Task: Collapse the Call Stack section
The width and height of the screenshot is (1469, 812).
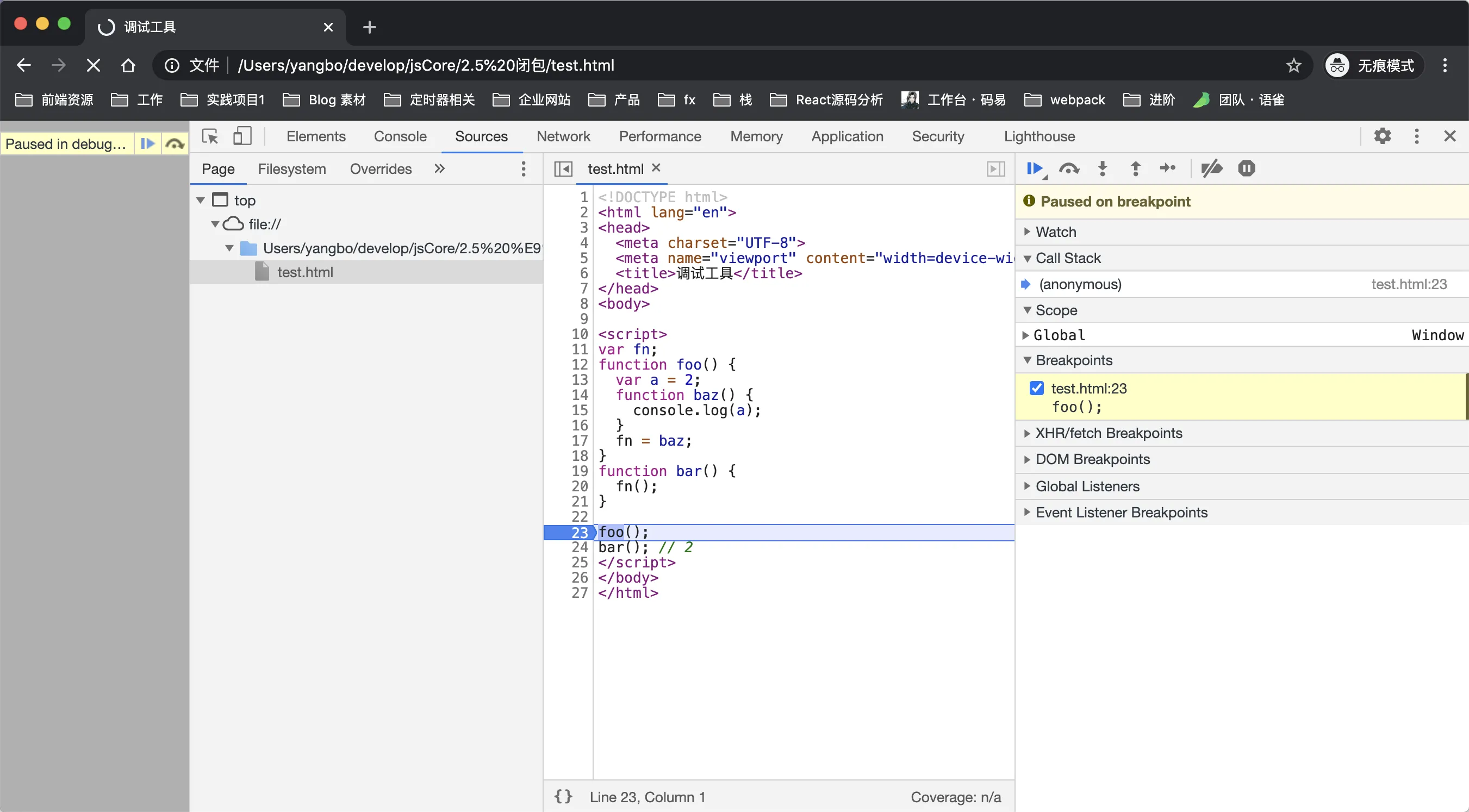Action: (x=1027, y=258)
